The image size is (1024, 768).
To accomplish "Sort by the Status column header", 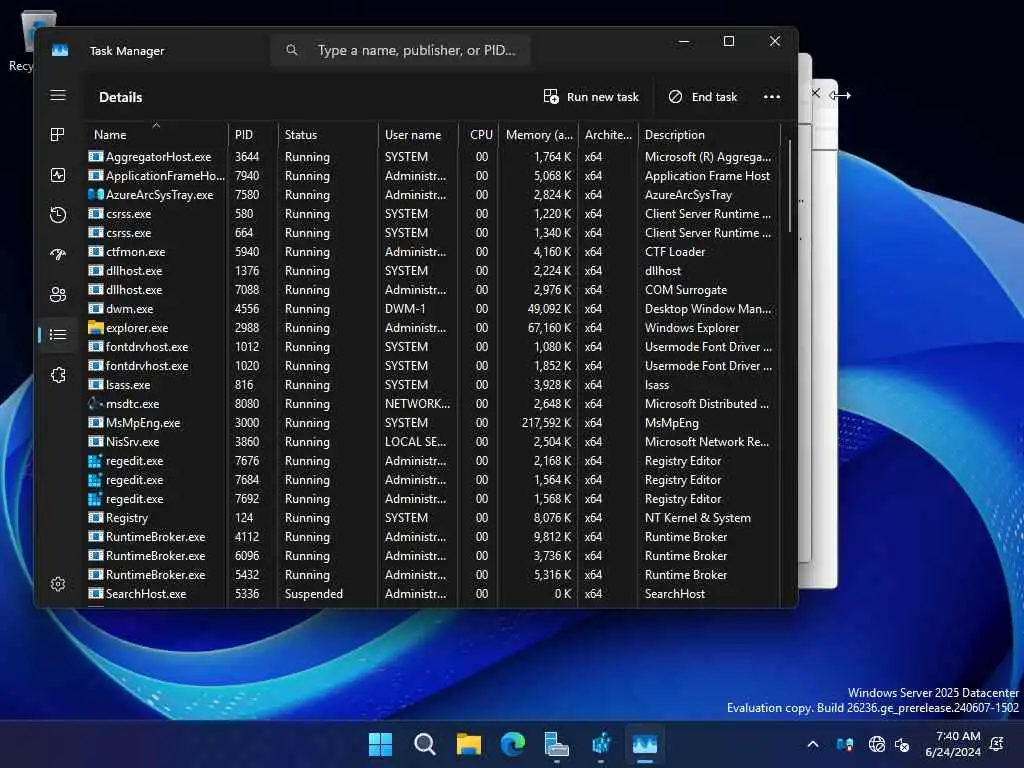I will pyautogui.click(x=328, y=135).
